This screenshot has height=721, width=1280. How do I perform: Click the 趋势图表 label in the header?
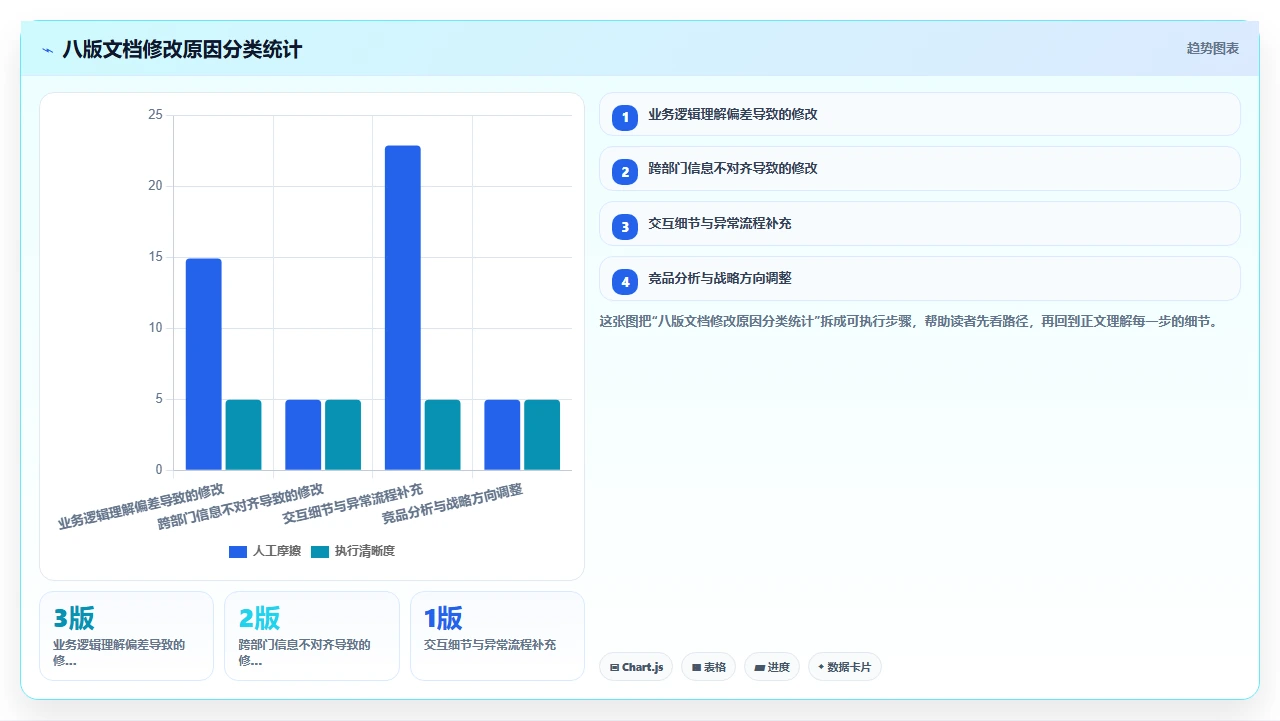(1212, 48)
